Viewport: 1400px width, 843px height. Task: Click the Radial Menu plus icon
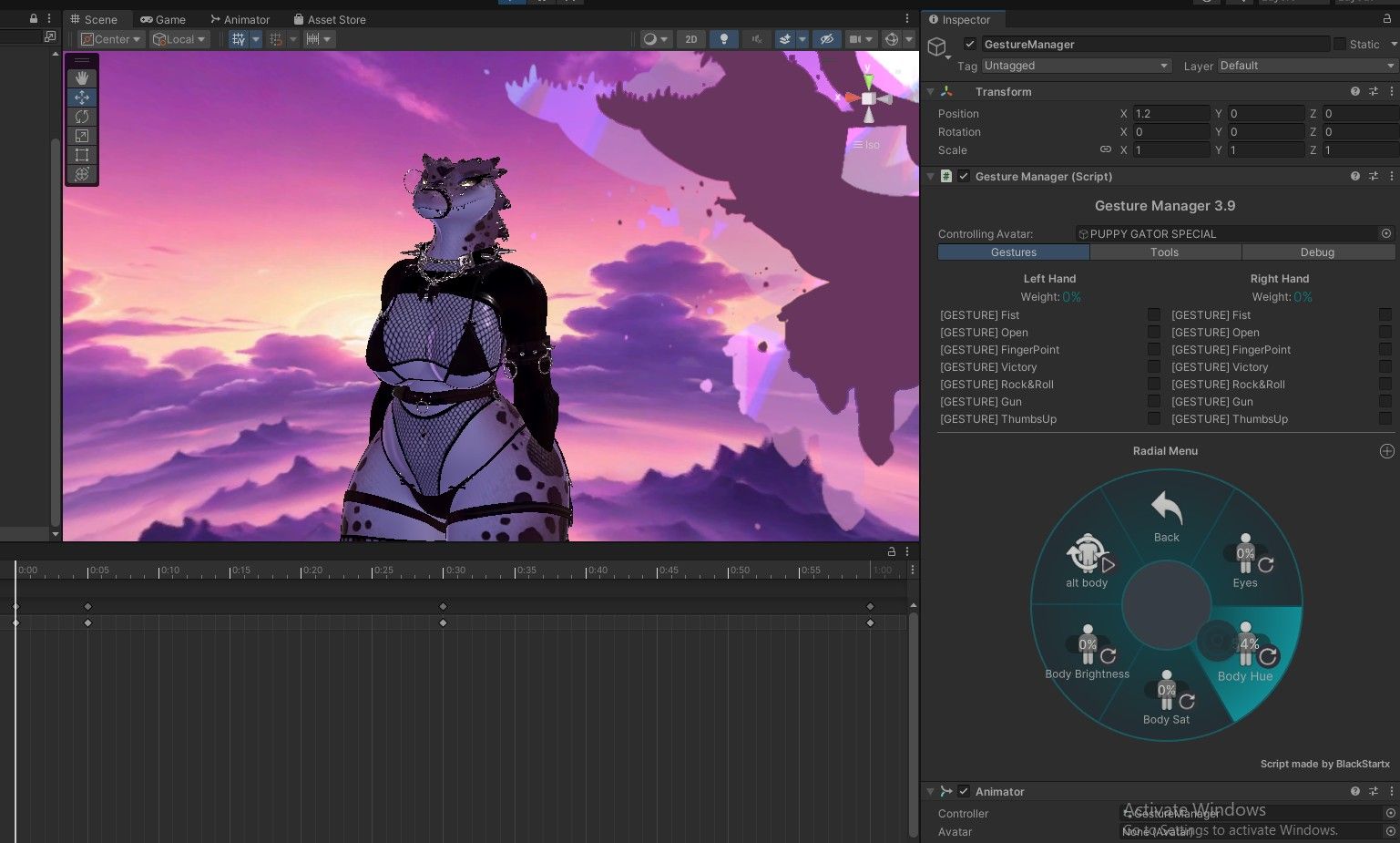pyautogui.click(x=1386, y=451)
